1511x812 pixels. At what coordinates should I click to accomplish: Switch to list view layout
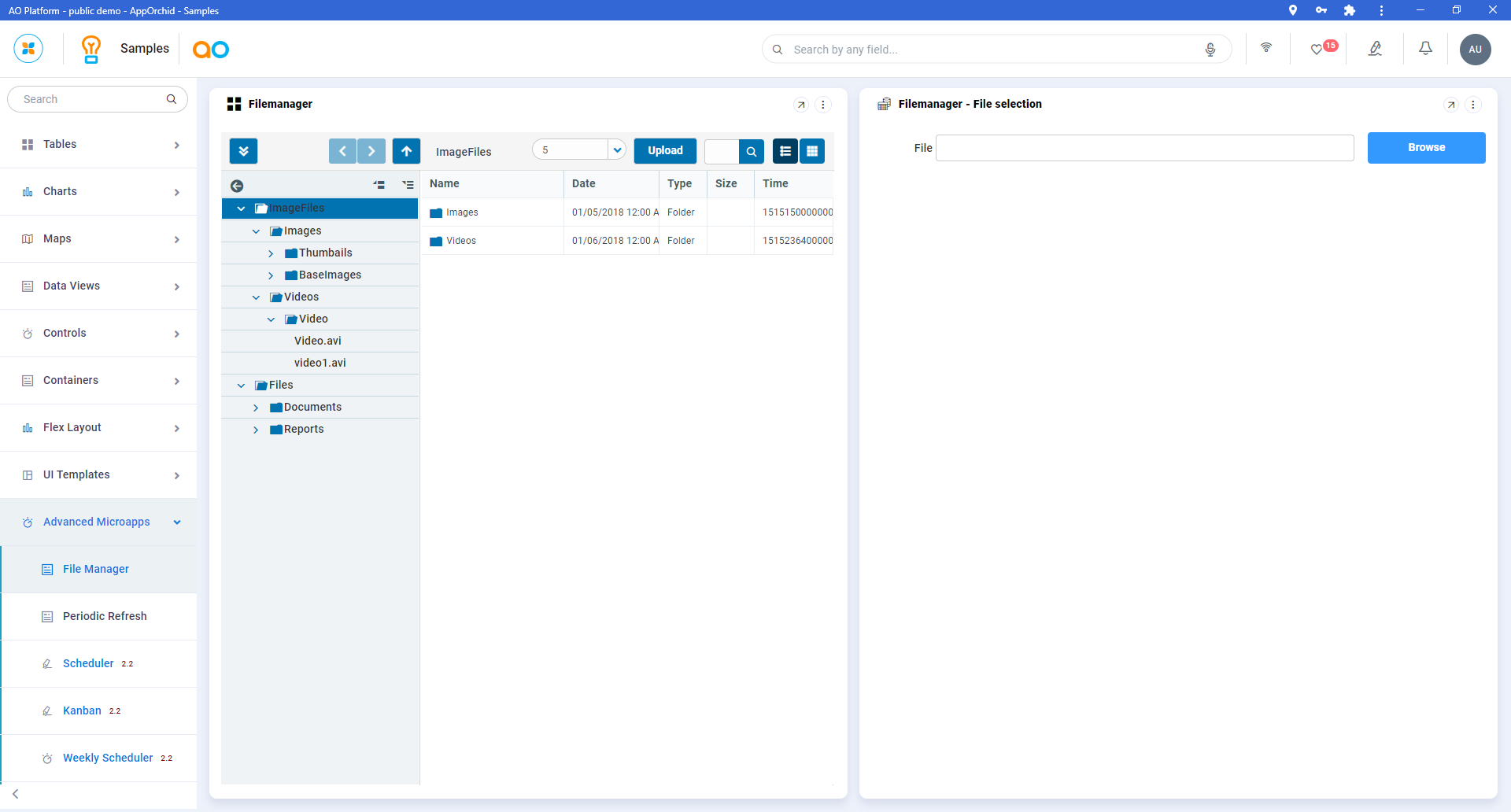tap(785, 151)
